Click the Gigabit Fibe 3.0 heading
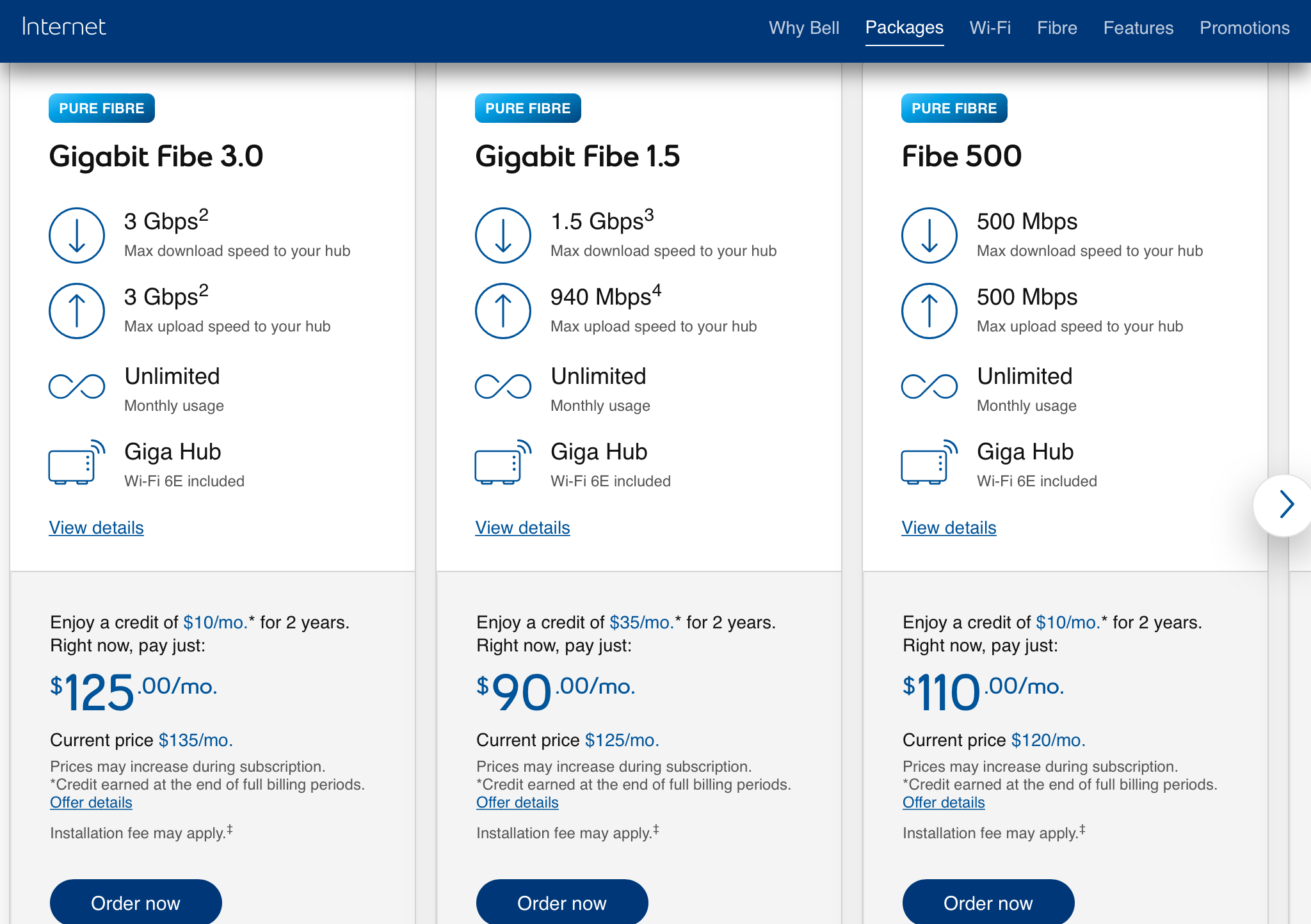This screenshot has width=1311, height=924. tap(156, 157)
